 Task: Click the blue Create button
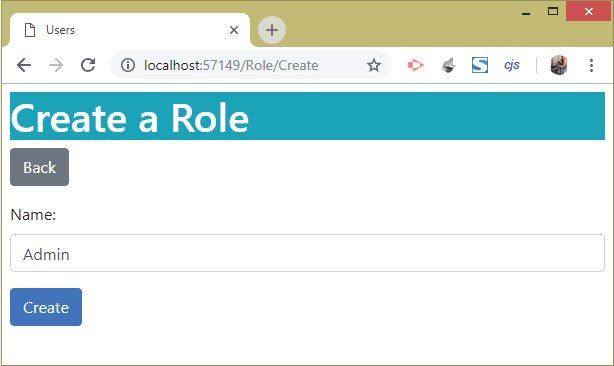point(46,307)
